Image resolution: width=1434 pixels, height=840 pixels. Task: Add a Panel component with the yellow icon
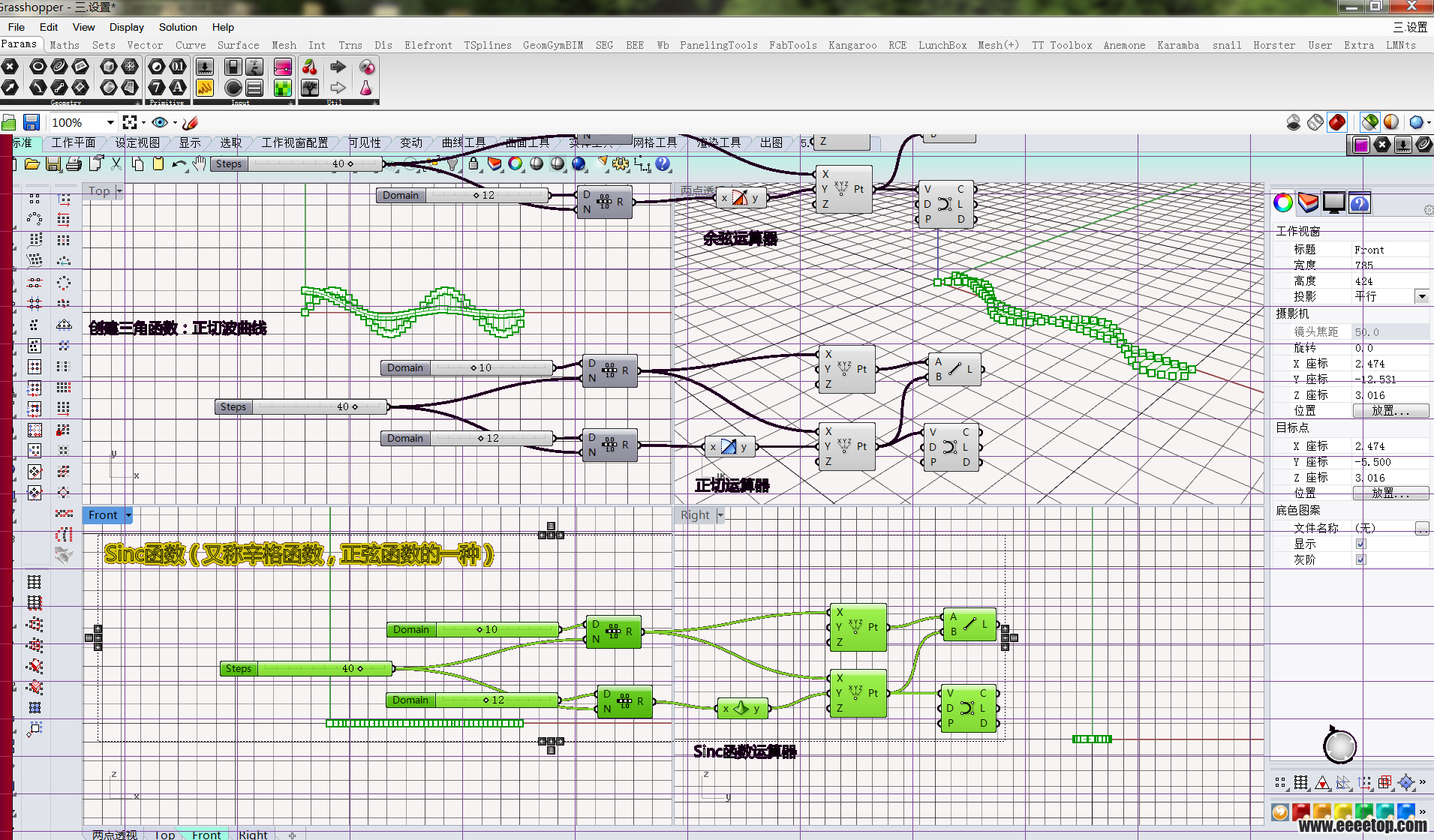(205, 88)
